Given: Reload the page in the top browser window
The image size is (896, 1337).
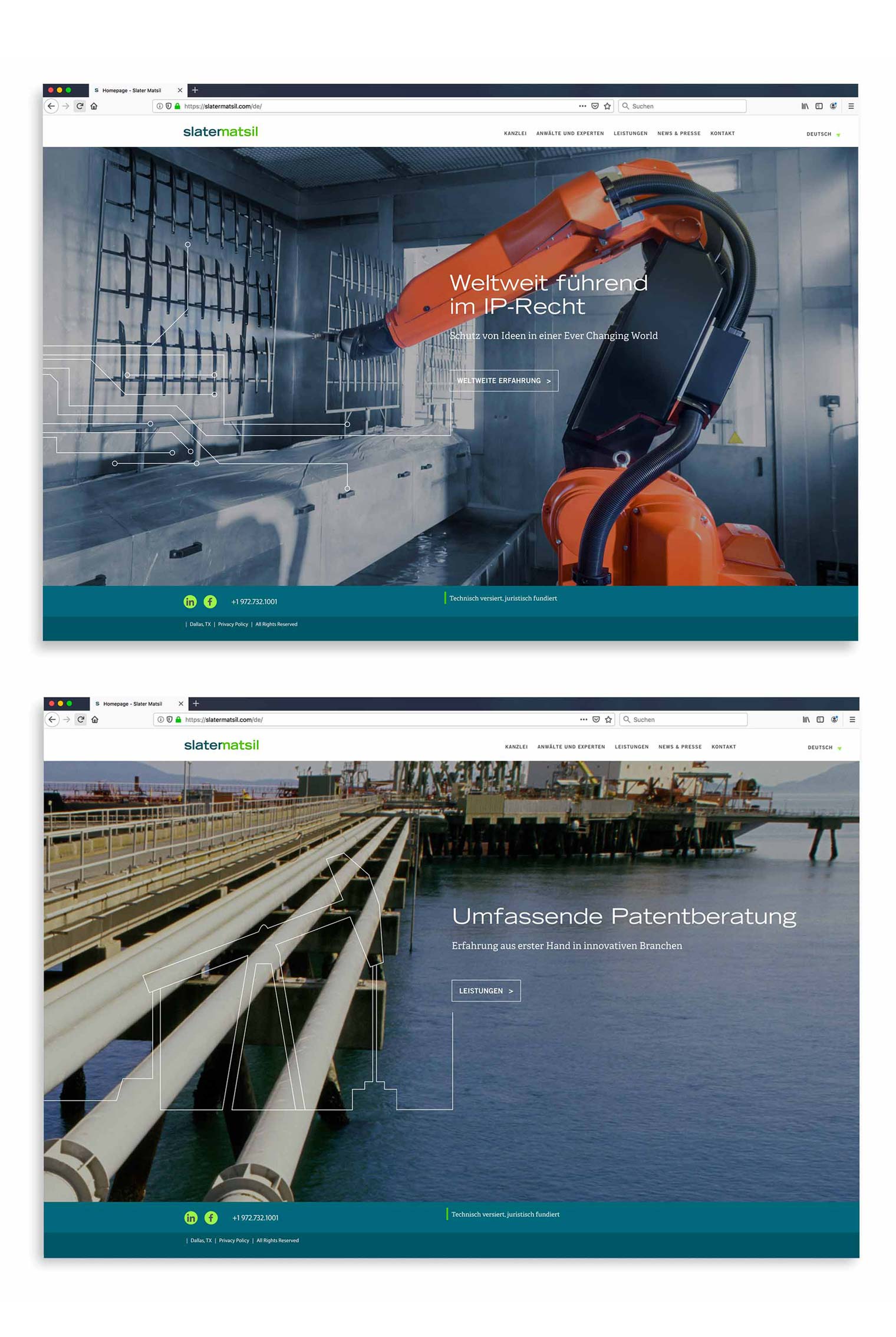Looking at the screenshot, I should pyautogui.click(x=80, y=106).
